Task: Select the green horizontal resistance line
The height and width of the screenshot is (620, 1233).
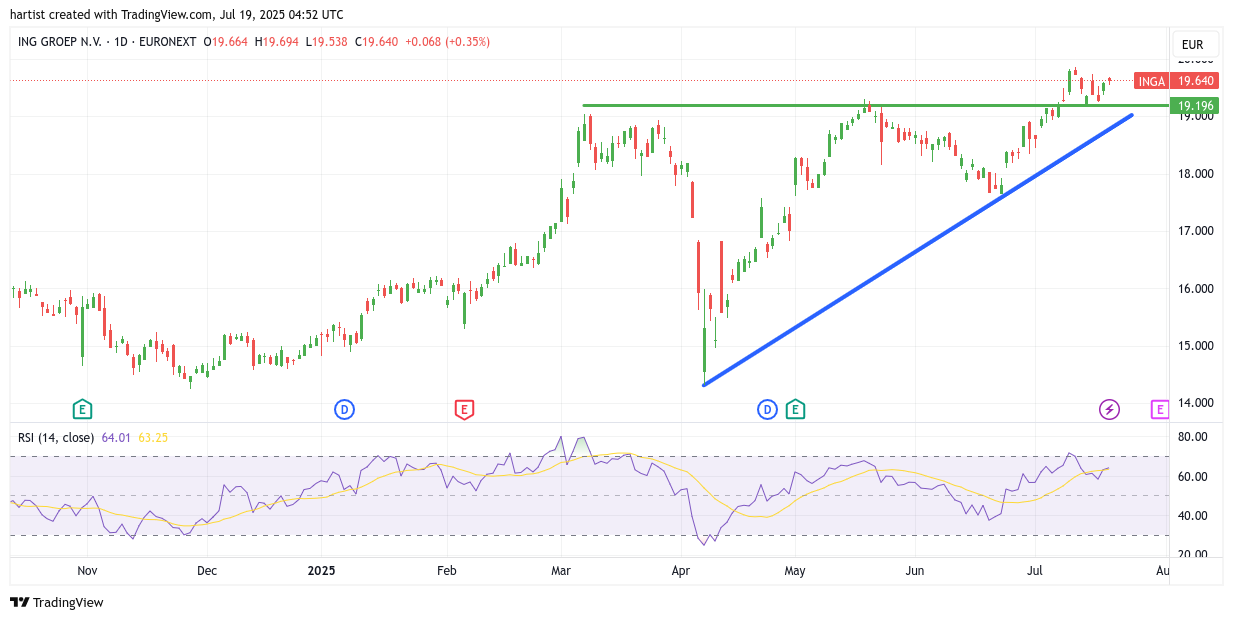Action: 876,105
